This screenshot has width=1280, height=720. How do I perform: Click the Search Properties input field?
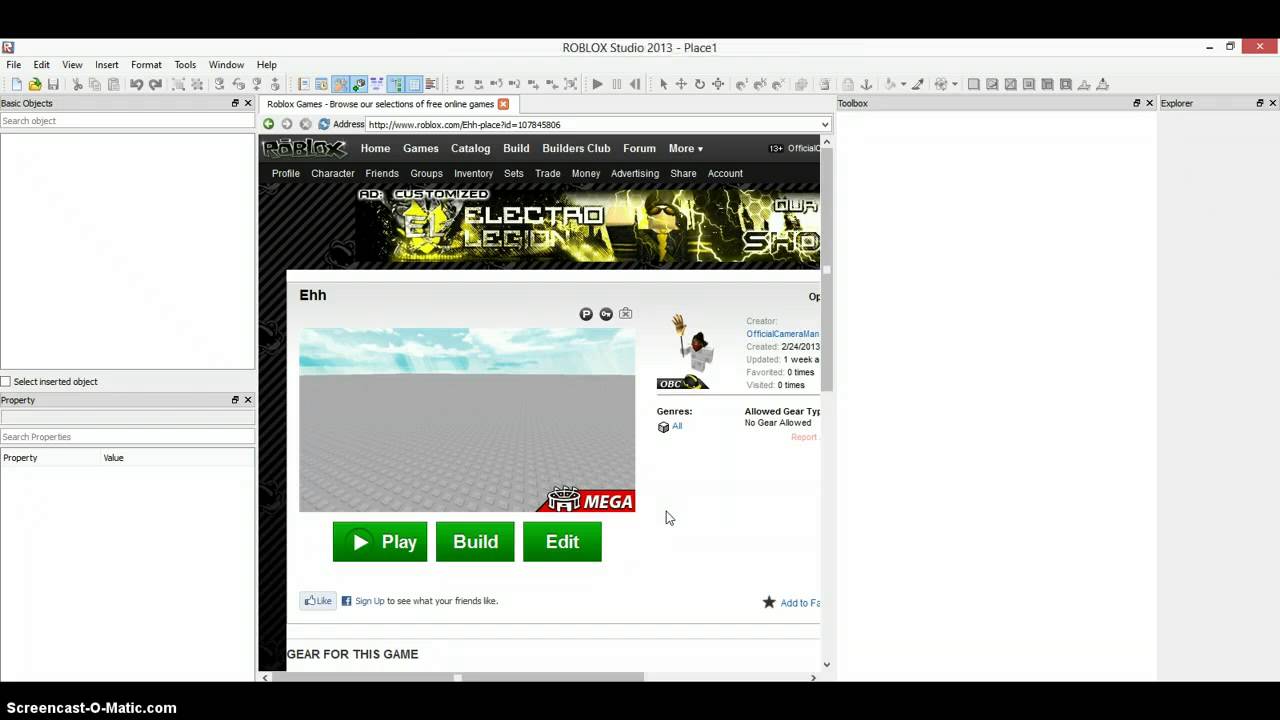coord(127,437)
